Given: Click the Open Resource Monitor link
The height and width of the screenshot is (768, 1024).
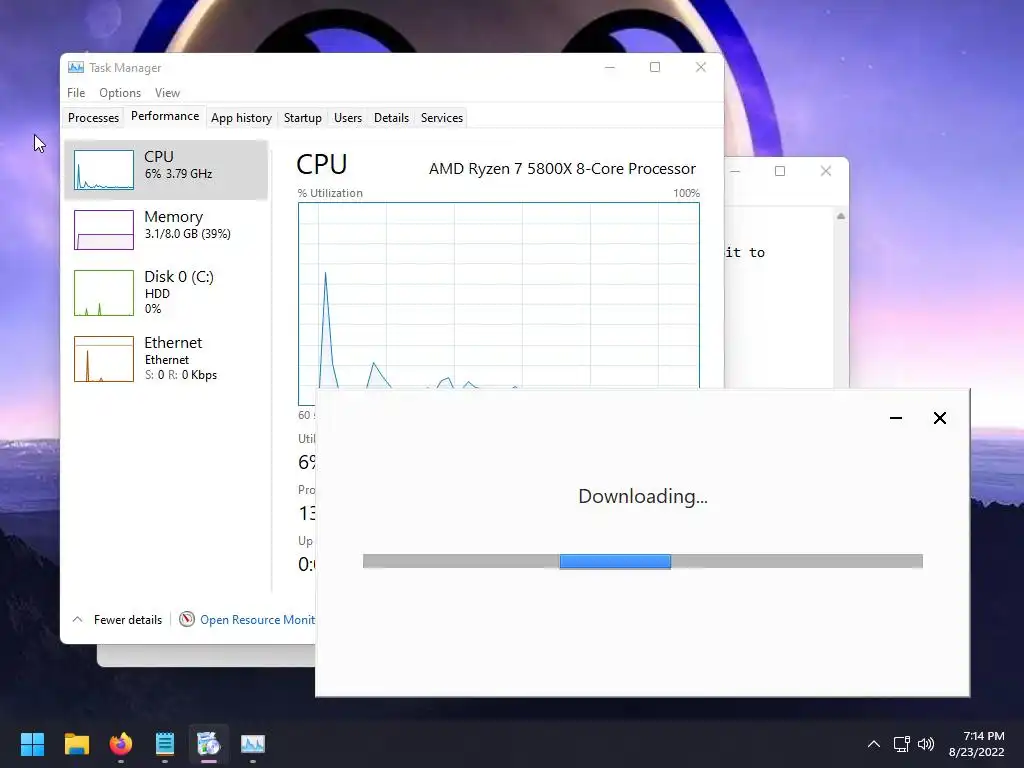Looking at the screenshot, I should point(257,619).
